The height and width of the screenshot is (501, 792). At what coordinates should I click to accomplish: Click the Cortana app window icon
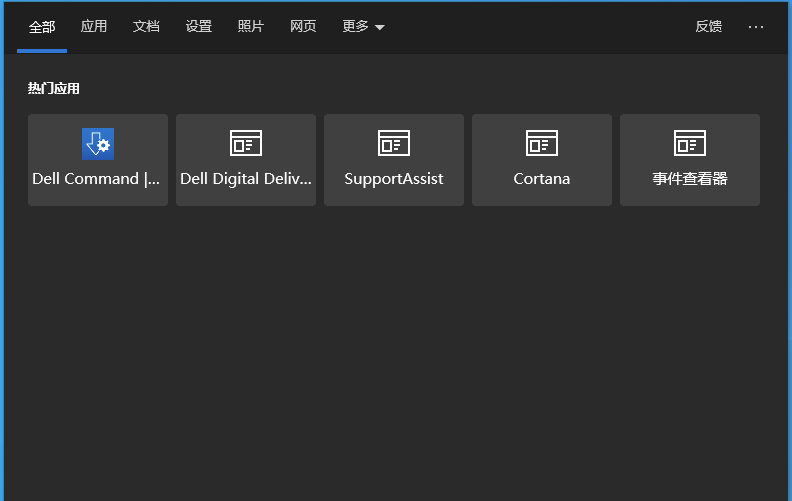(542, 143)
